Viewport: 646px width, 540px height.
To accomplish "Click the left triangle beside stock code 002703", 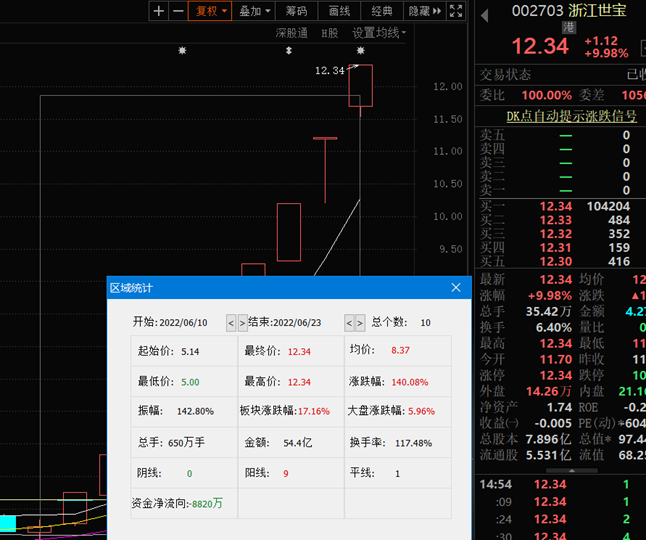I will click(485, 13).
